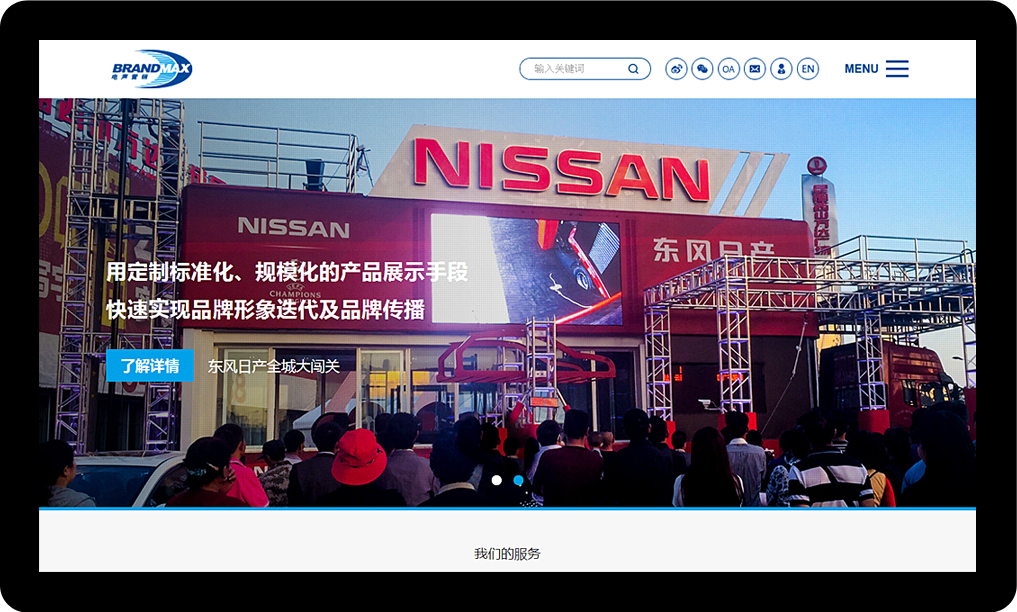
Task: Click the LED video screen in banner
Action: 526,270
